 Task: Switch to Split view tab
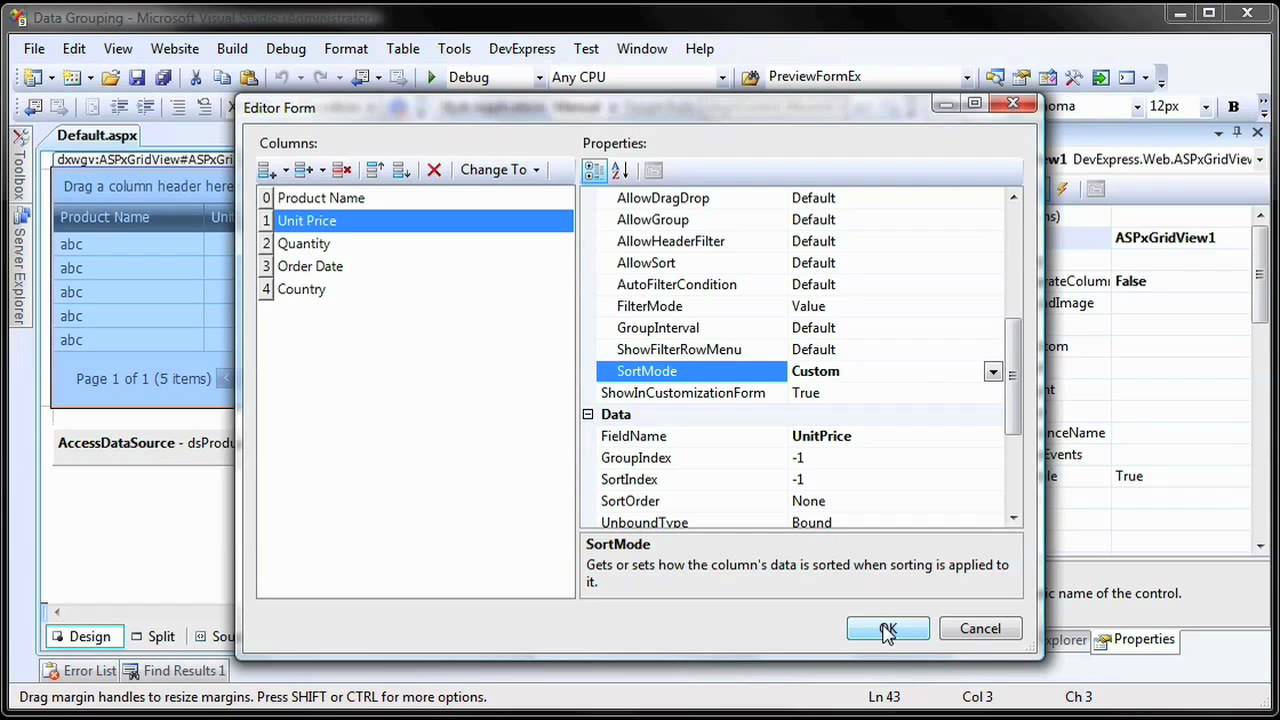click(152, 637)
